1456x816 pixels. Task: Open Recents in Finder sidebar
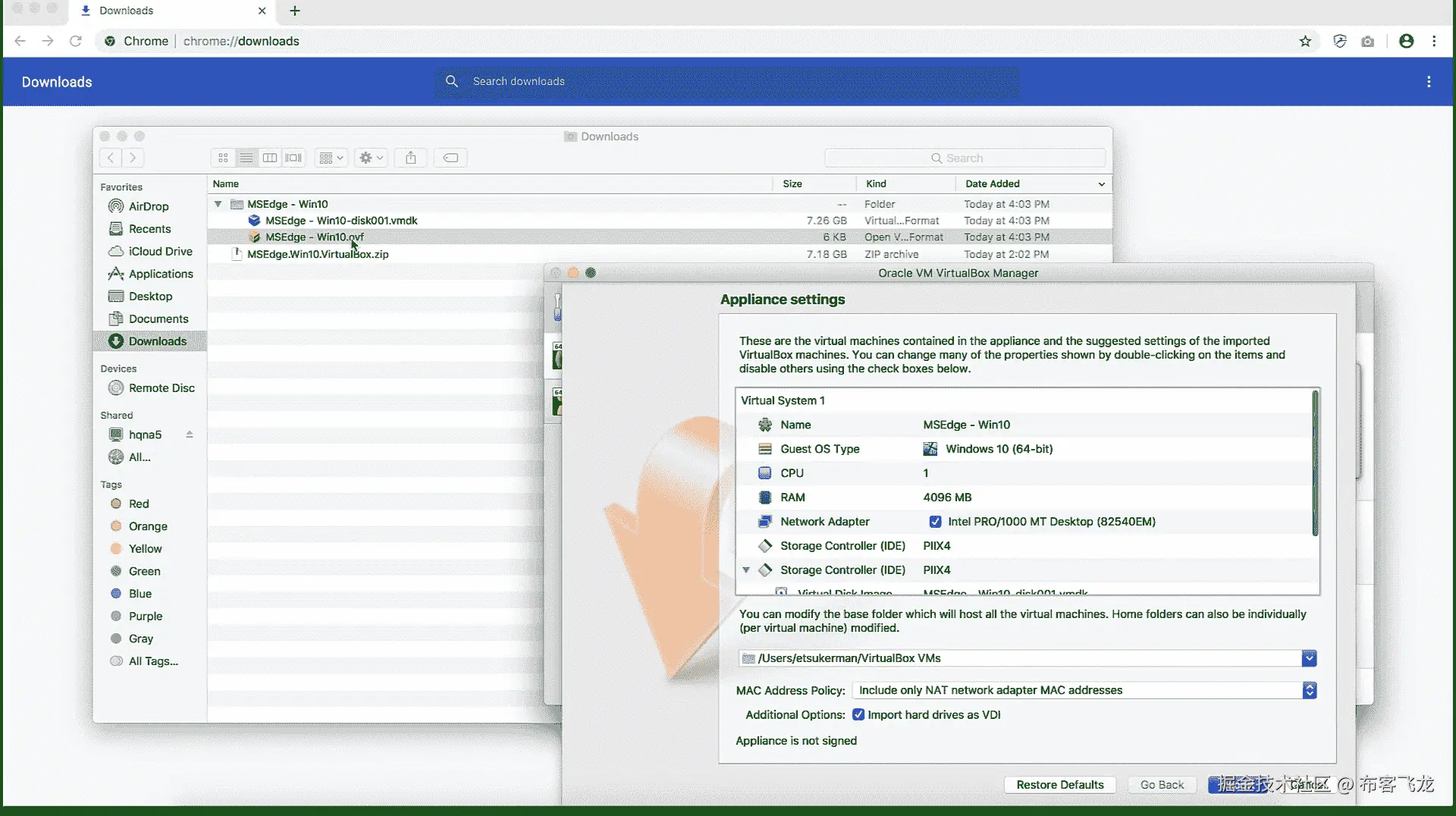(149, 229)
